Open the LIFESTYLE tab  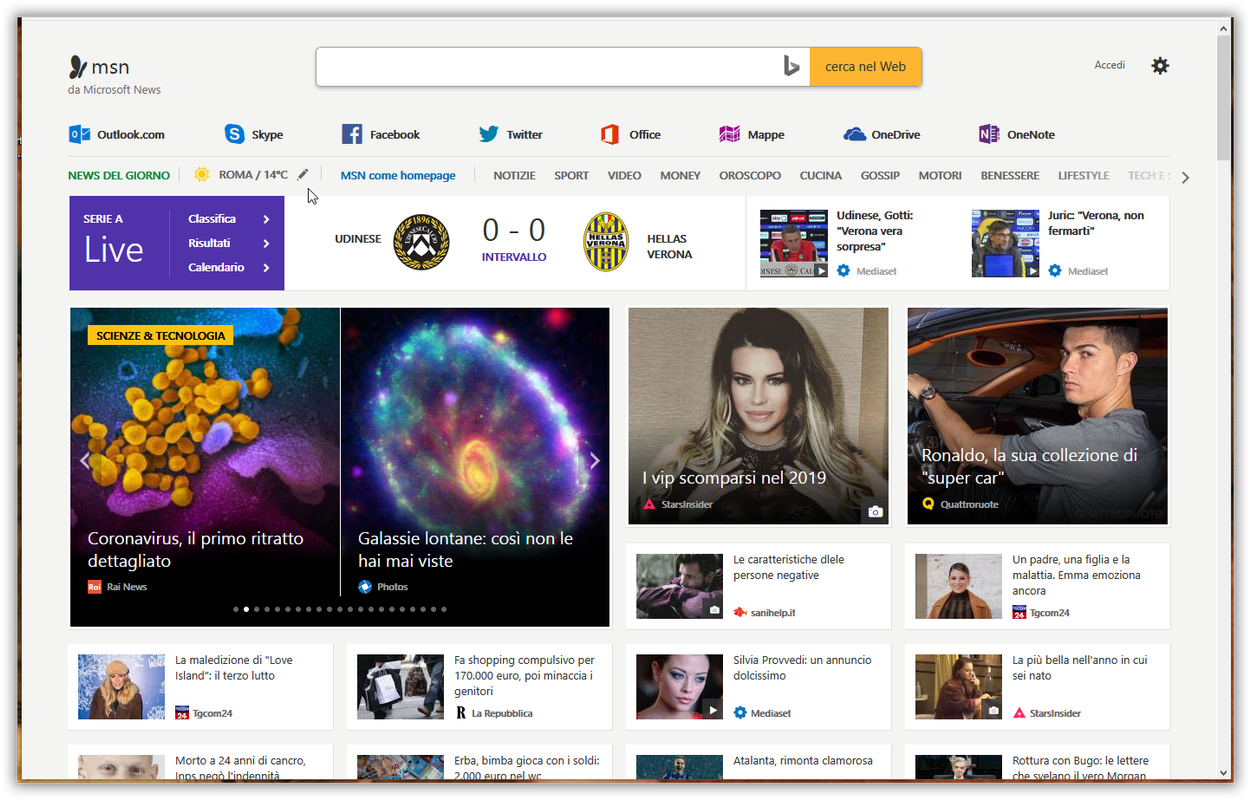tap(1084, 175)
